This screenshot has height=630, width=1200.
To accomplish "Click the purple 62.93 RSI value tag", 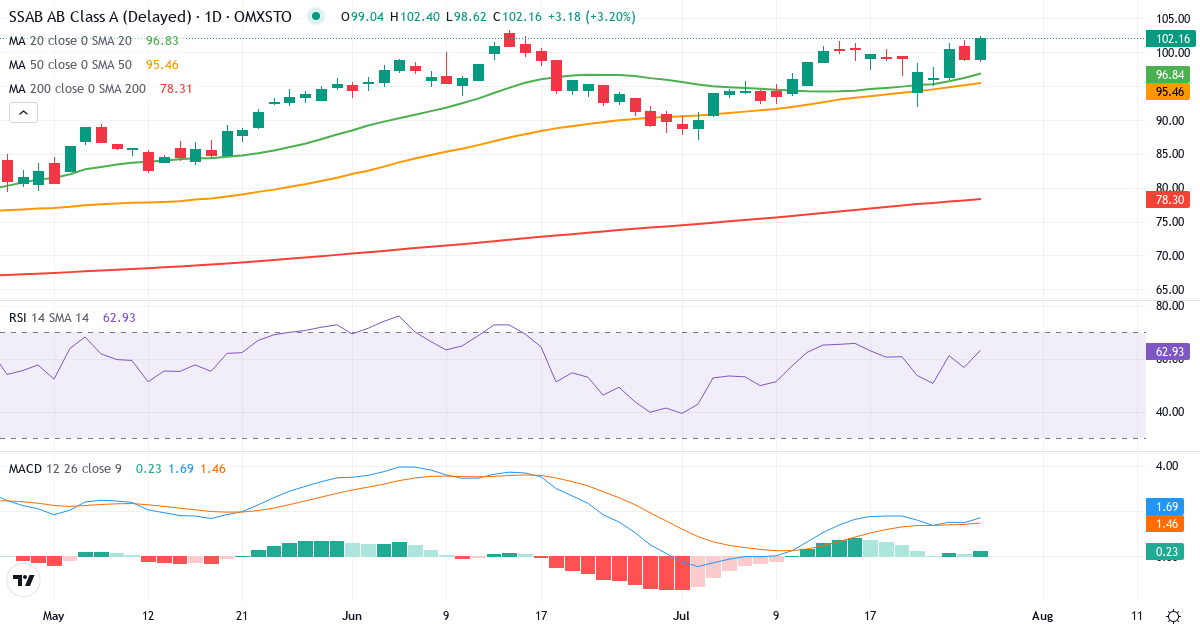I will (1168, 352).
